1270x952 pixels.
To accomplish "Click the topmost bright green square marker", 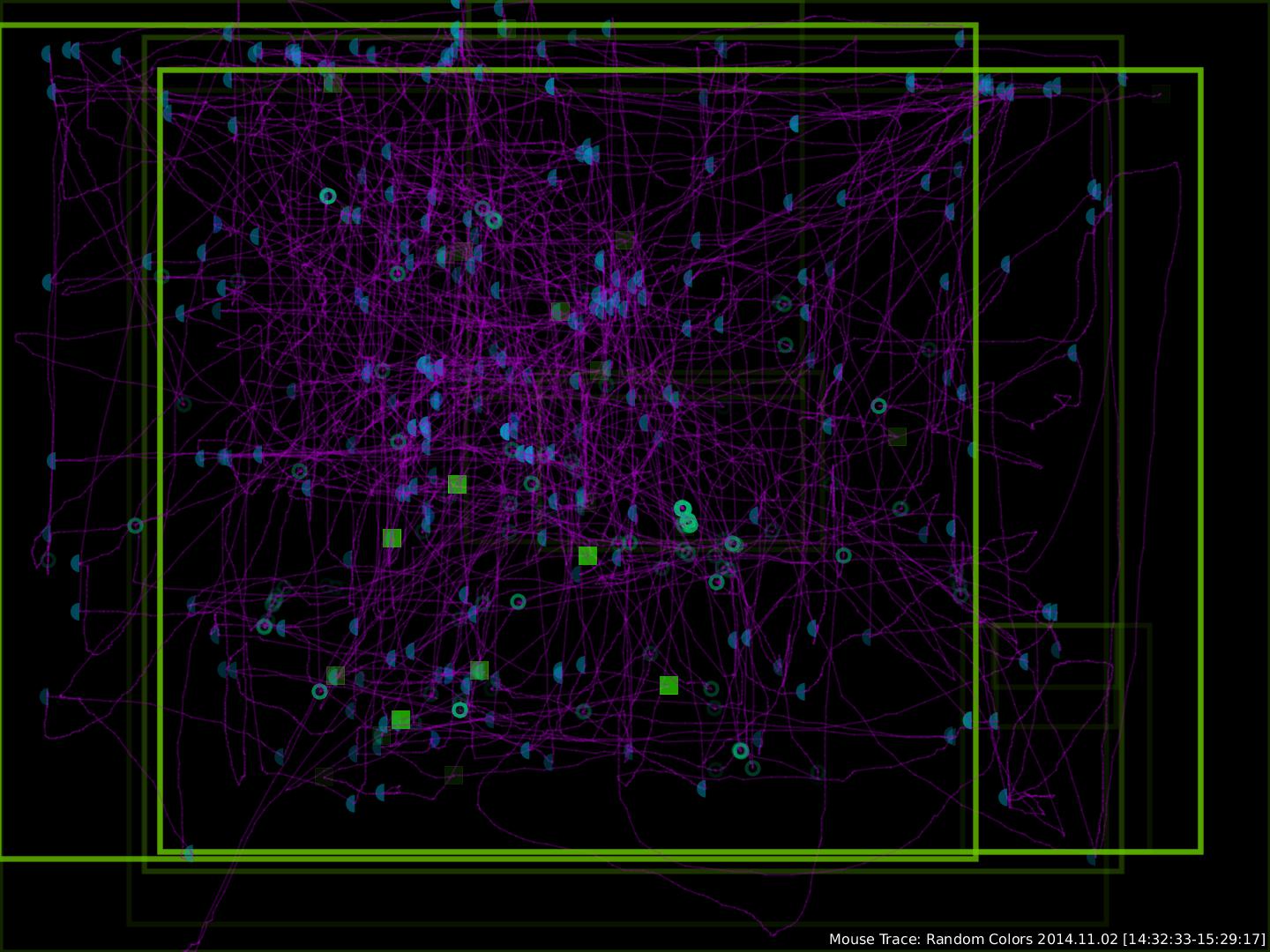I will [x=457, y=484].
